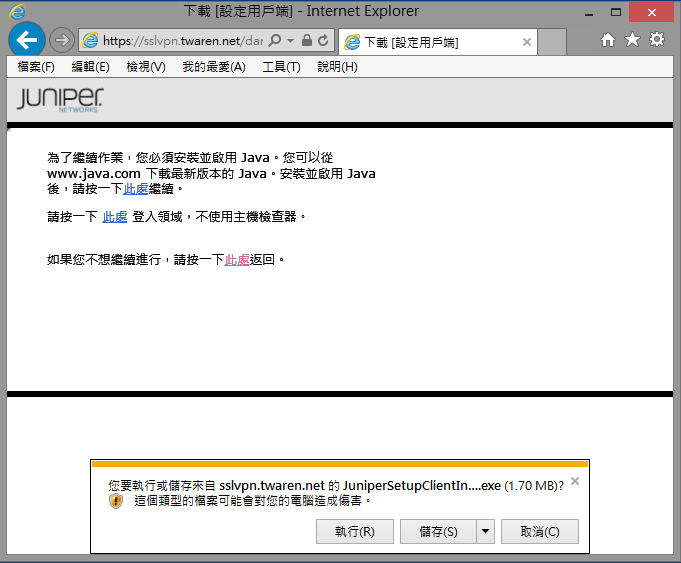Open the 工具(T) menu
This screenshot has height=563, width=681.
(x=281, y=67)
